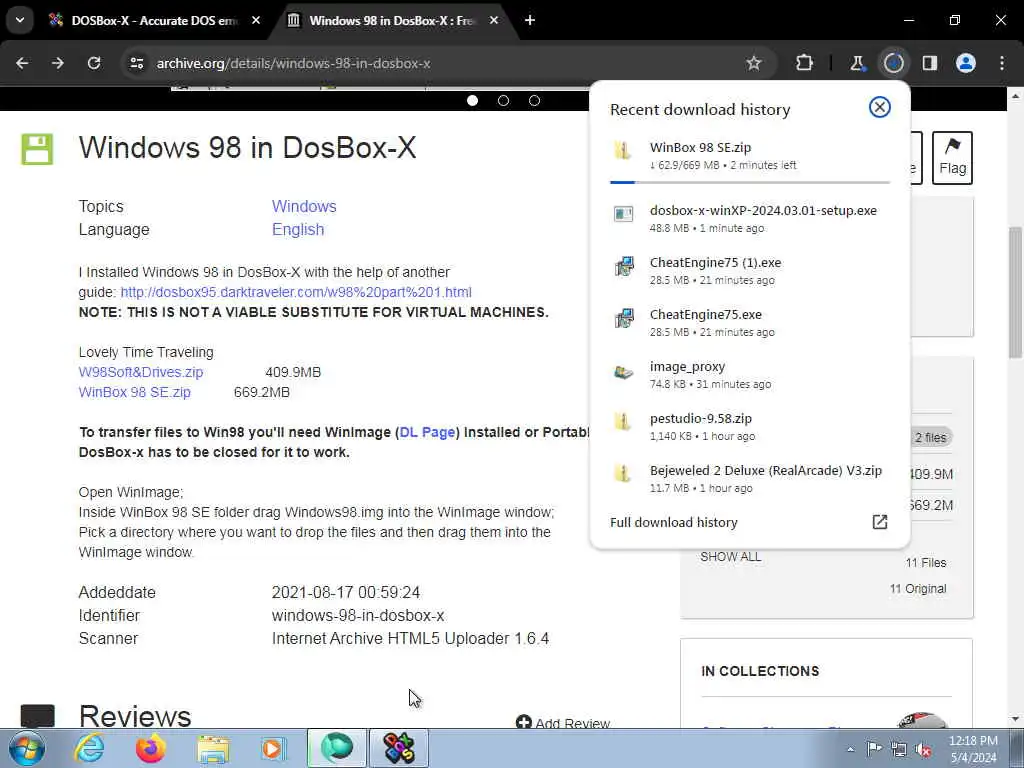Viewport: 1024px width, 768px height.
Task: Open Chrome three-dot menu
Action: click(1002, 63)
